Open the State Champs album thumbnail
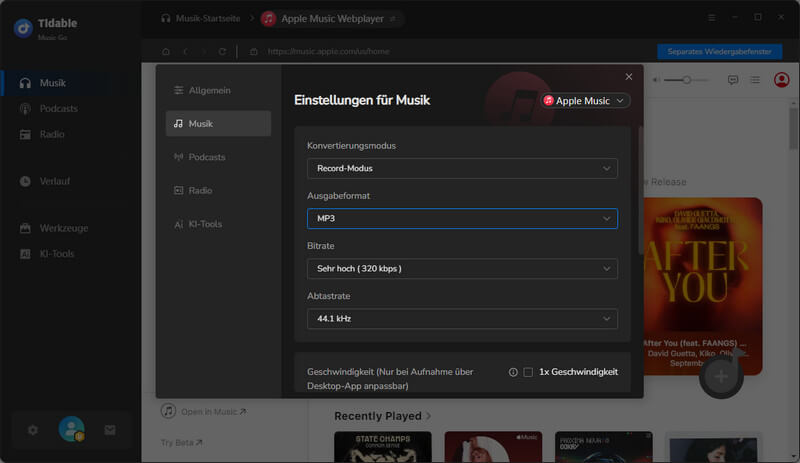Image resolution: width=800 pixels, height=463 pixels. click(383, 447)
